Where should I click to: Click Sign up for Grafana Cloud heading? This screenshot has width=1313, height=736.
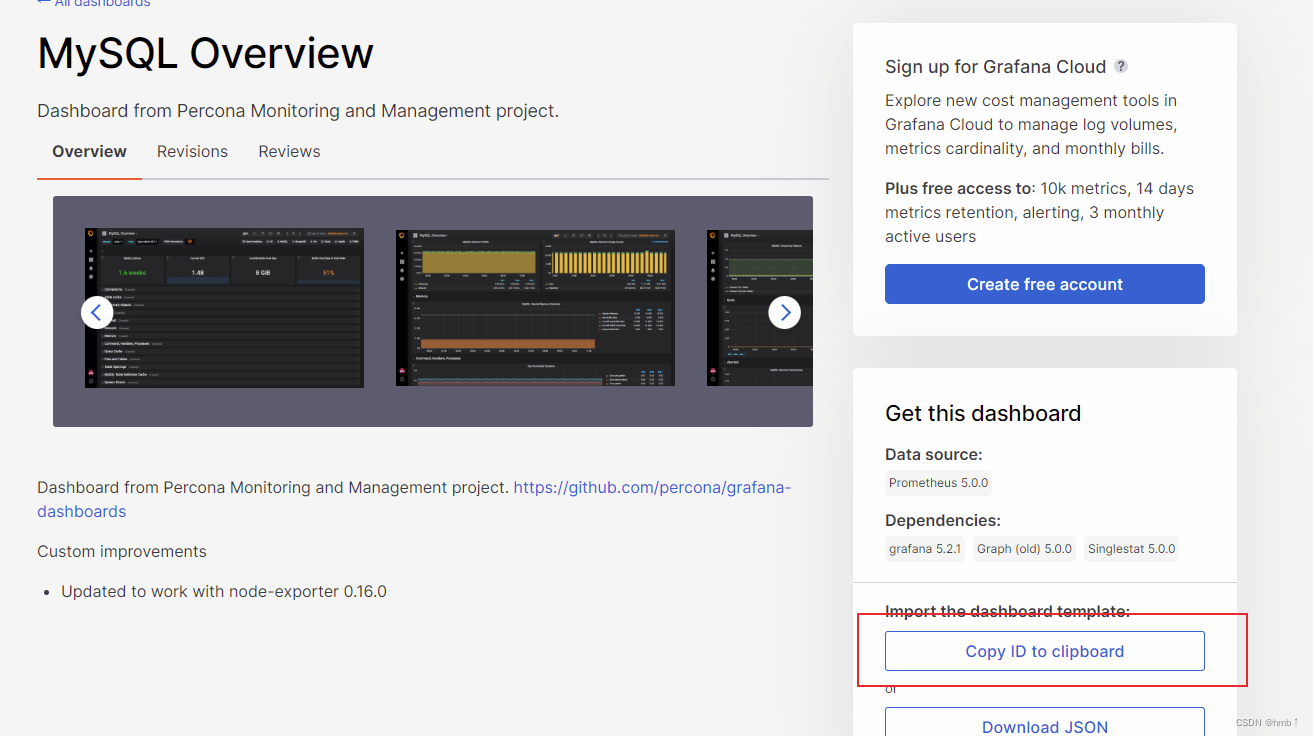[995, 67]
